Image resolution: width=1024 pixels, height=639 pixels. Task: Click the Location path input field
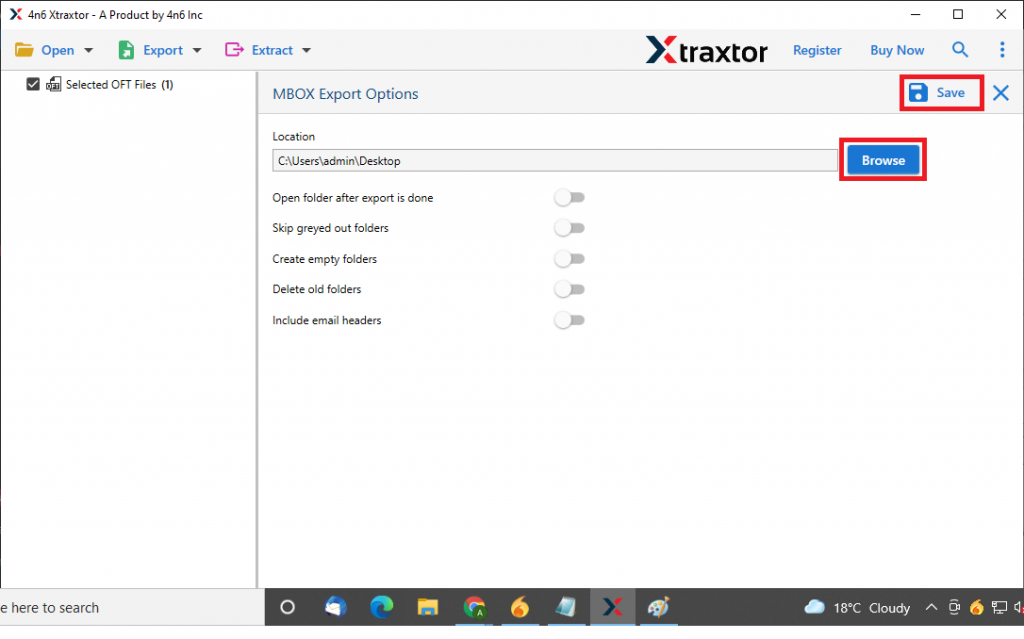pos(555,159)
